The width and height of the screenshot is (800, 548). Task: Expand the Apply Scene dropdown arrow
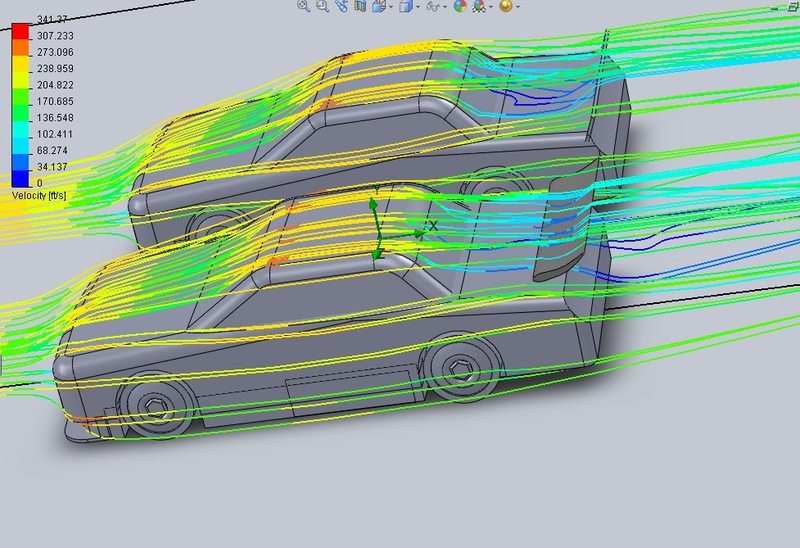point(491,7)
